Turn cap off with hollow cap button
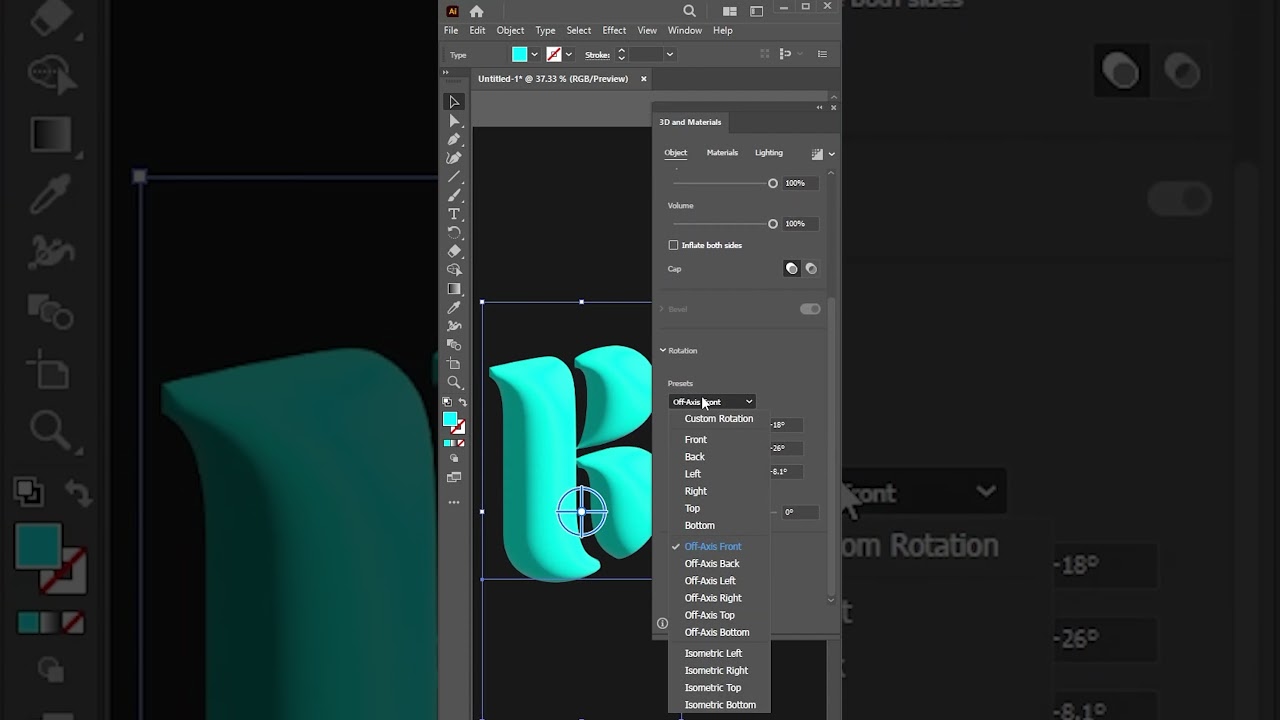 pos(811,269)
